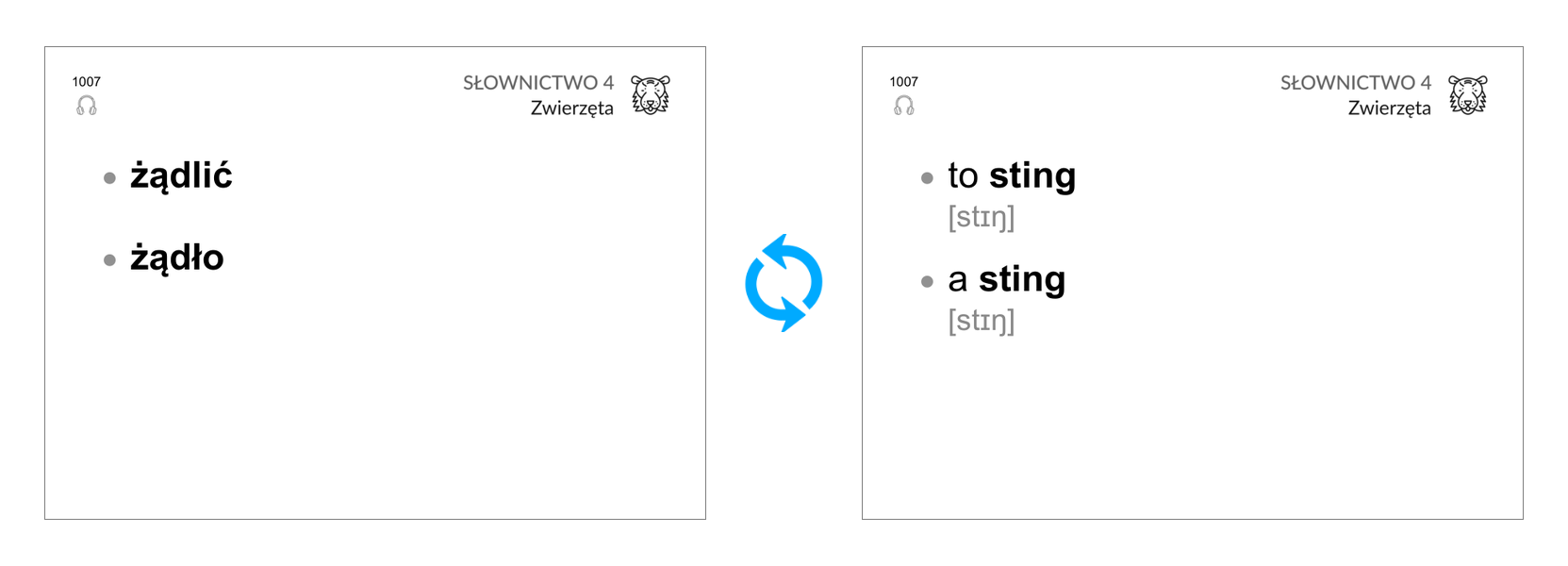Click the tiger icon on right card

1468,95
